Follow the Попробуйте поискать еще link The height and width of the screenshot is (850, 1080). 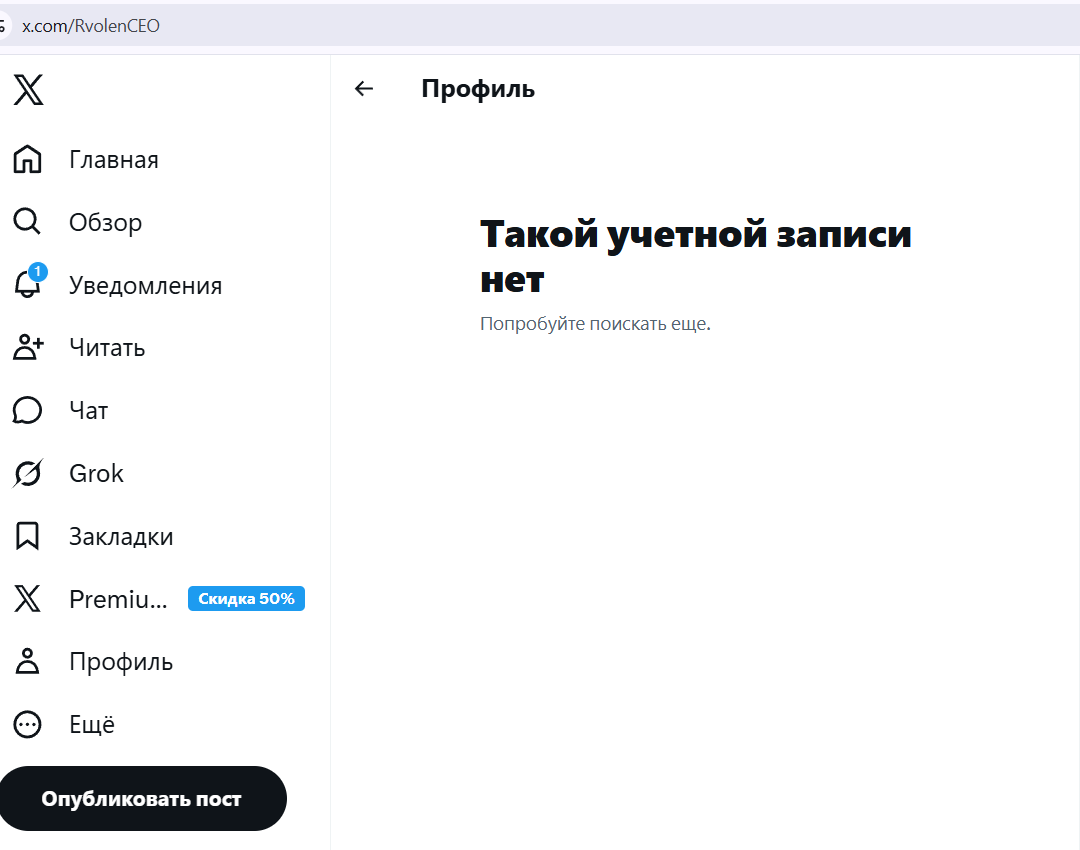[594, 323]
